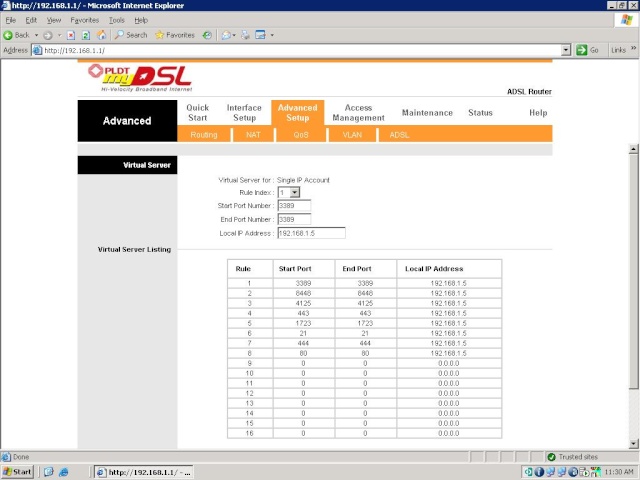The height and width of the screenshot is (480, 640).
Task: Click the Start Port Number field
Action: coord(294,206)
